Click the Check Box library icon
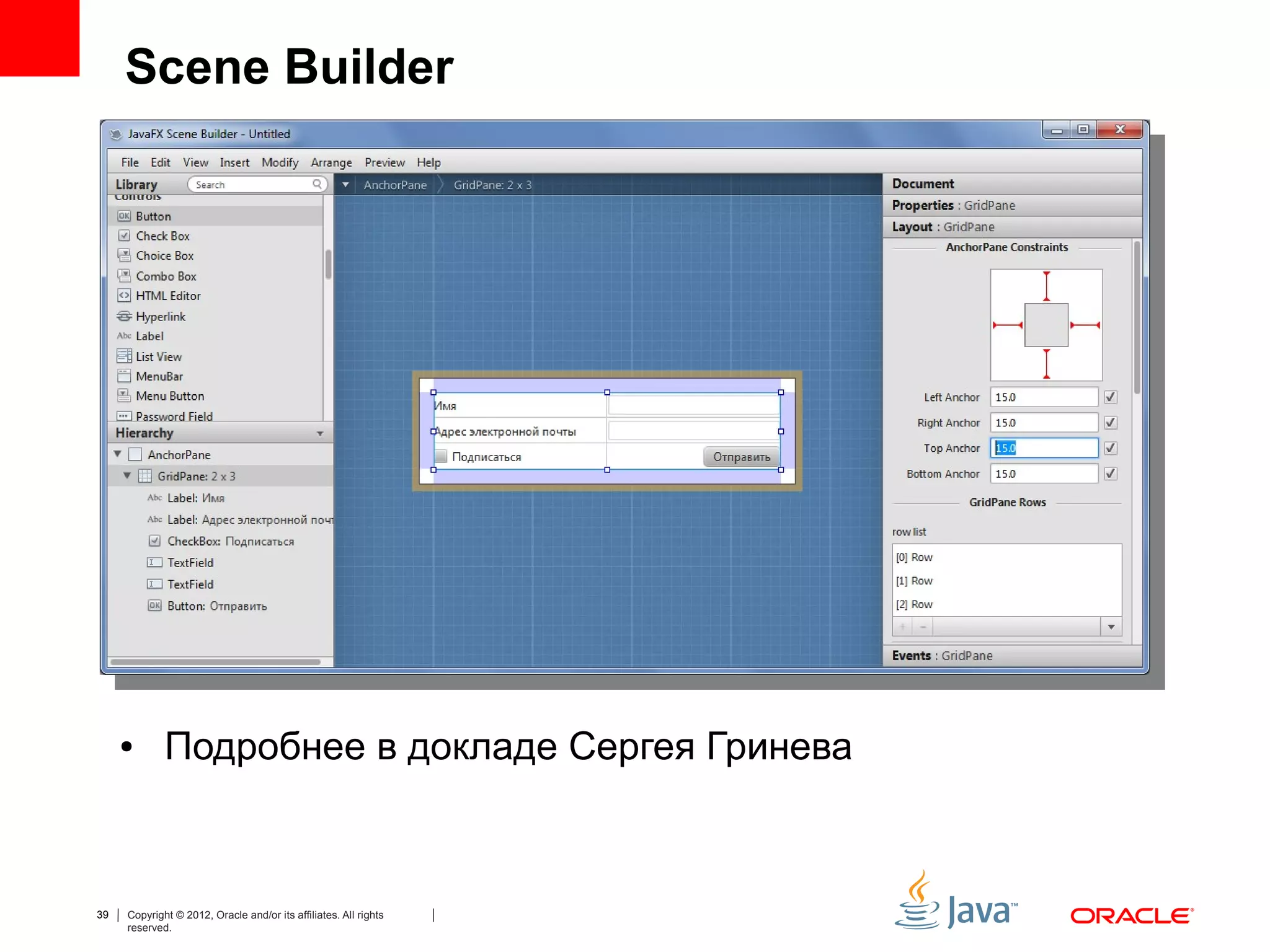The image size is (1270, 952). pos(124,236)
